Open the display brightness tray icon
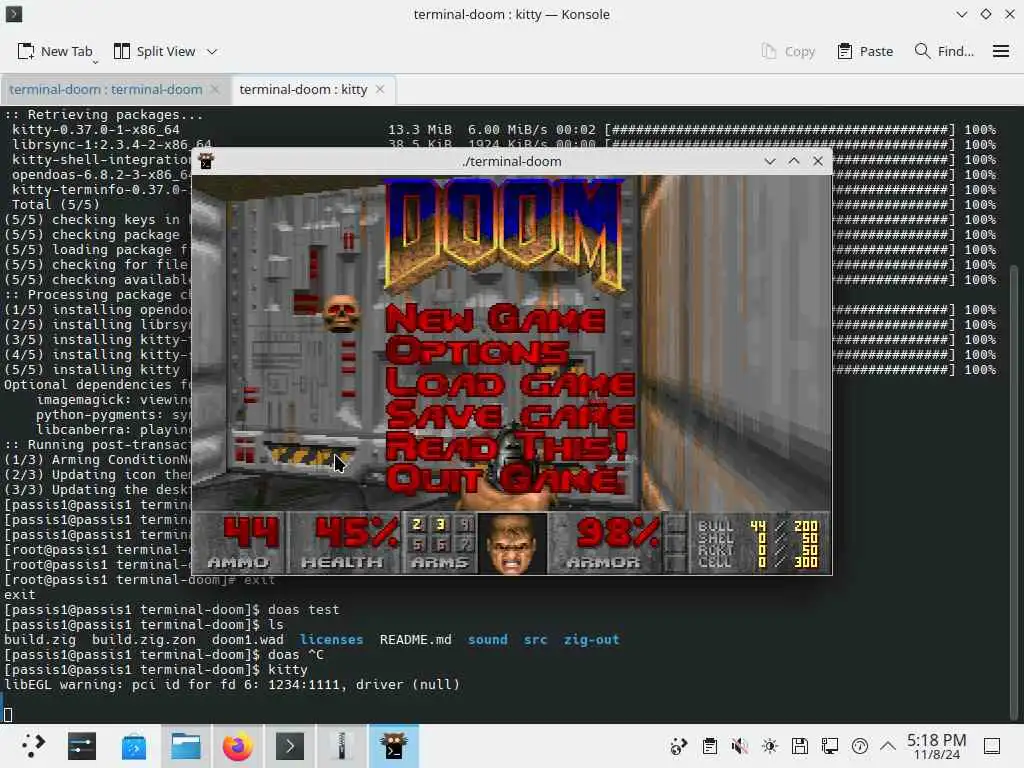 click(x=770, y=746)
